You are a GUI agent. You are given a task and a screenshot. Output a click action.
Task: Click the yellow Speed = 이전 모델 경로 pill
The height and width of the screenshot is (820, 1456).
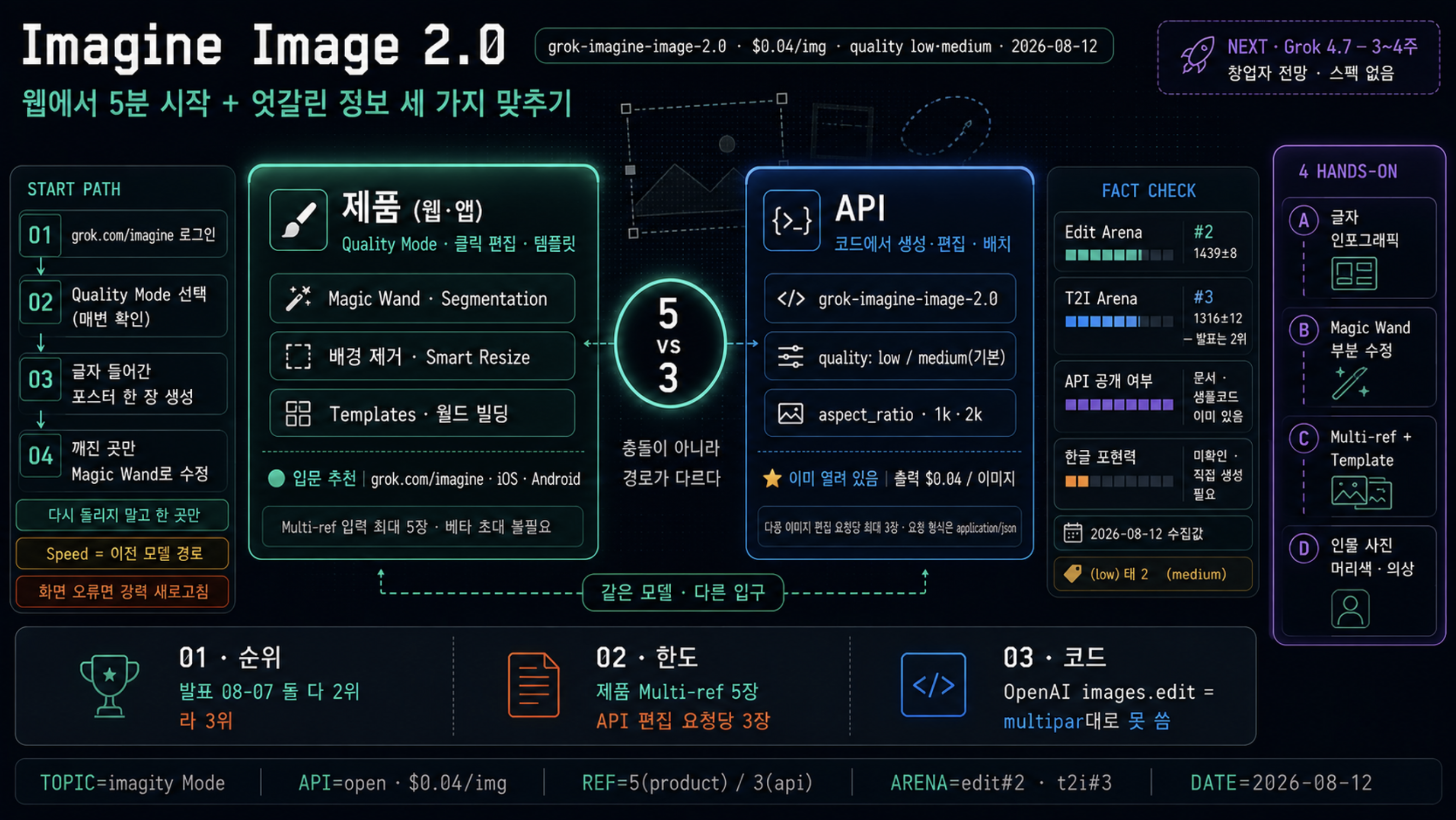tap(123, 553)
